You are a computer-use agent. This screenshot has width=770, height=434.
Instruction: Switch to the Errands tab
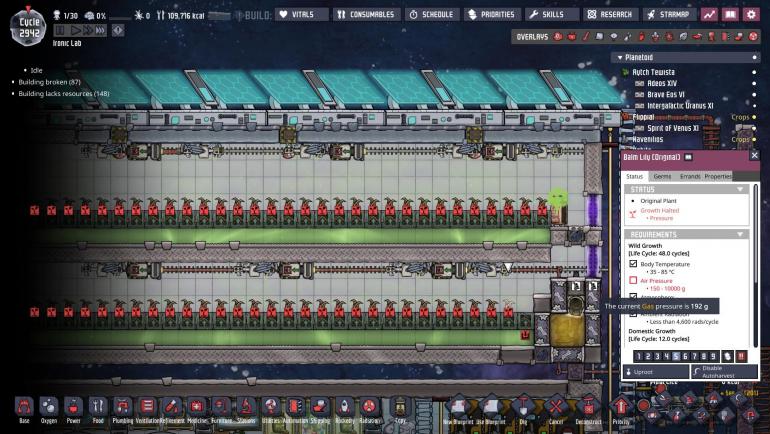pos(690,176)
